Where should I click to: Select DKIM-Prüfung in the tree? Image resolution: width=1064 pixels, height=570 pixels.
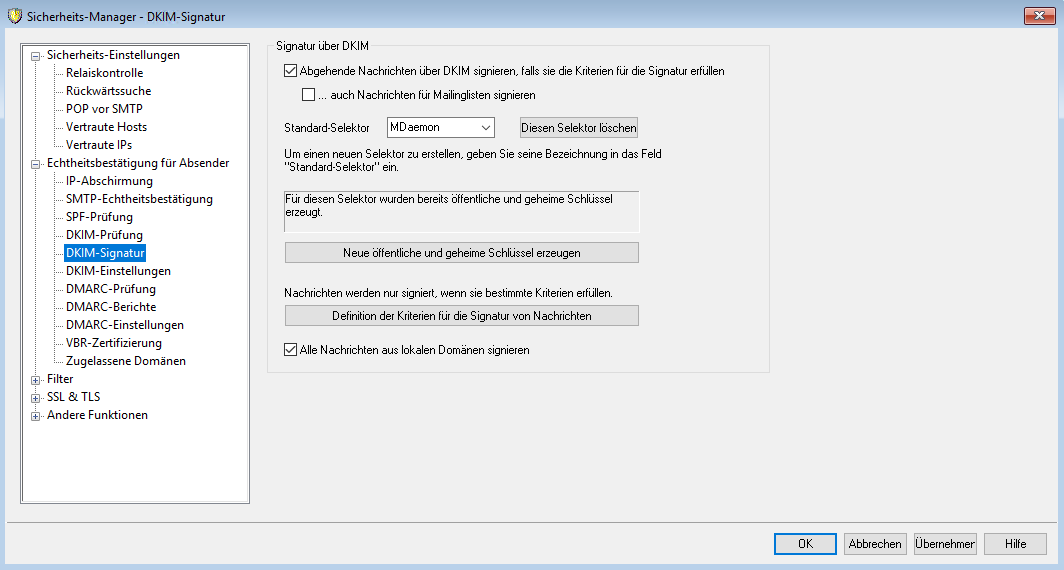[104, 235]
